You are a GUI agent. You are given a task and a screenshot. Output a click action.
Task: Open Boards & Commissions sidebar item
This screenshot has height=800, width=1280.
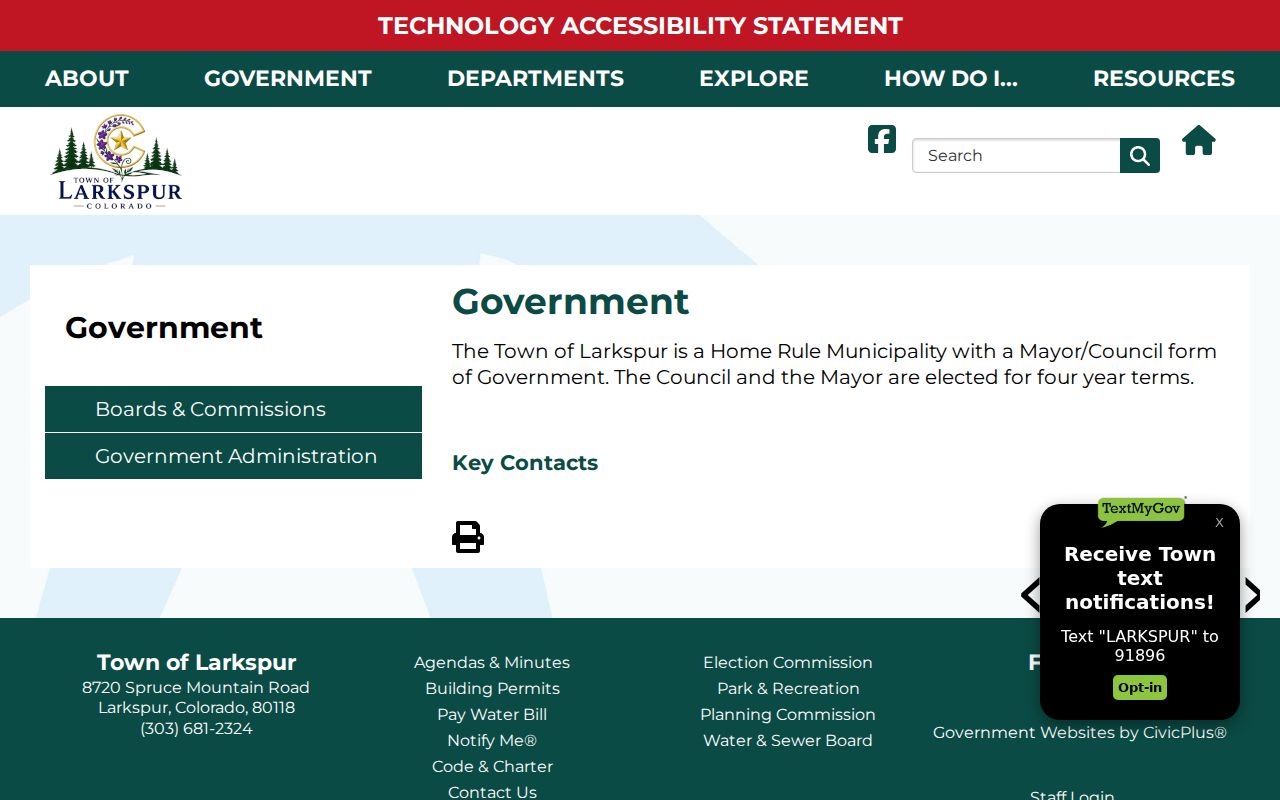tap(233, 409)
